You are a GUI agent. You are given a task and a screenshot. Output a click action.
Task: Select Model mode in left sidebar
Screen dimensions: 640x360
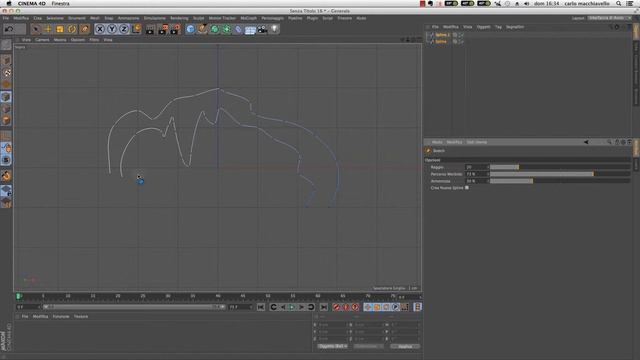[6, 60]
